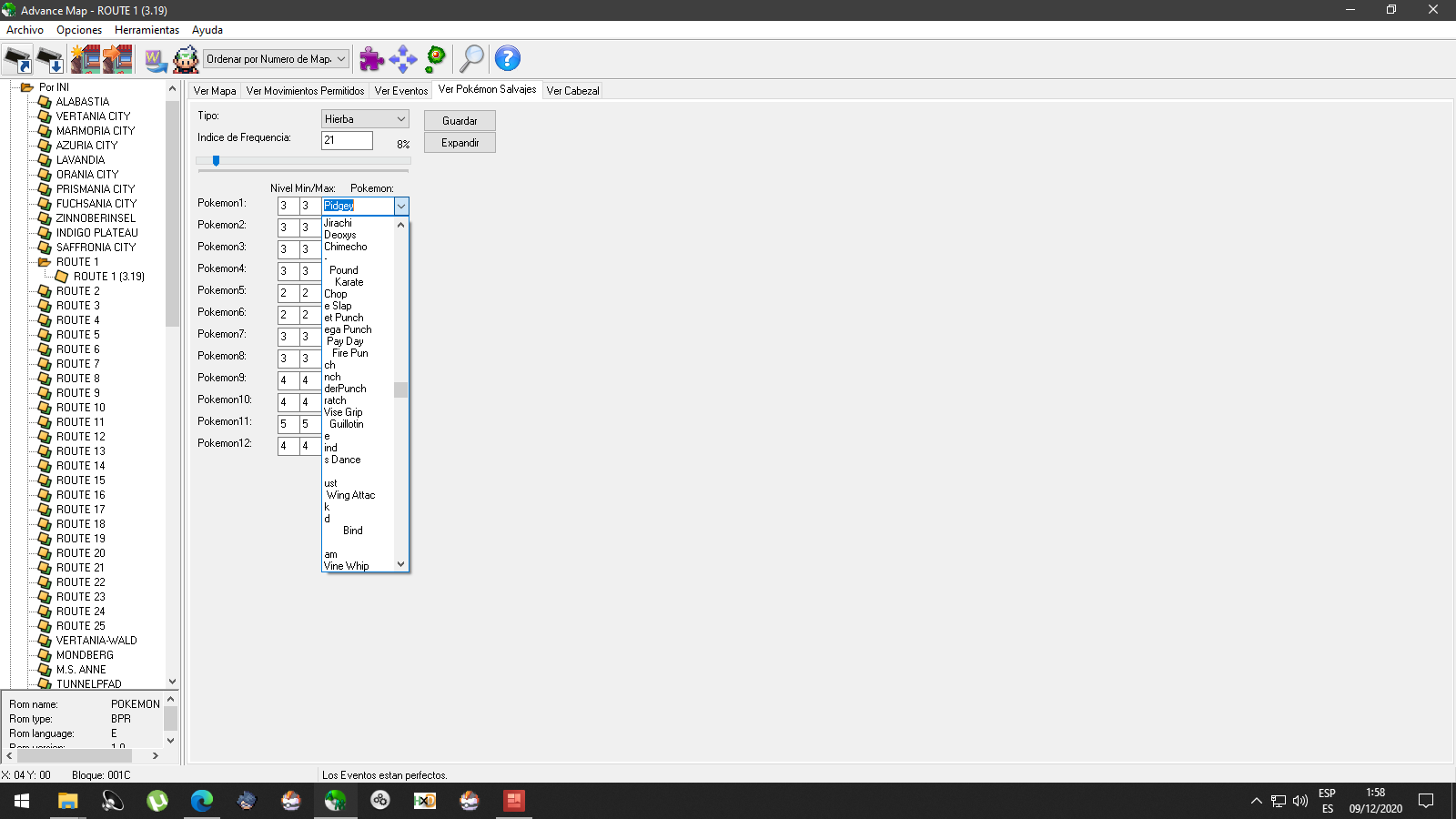Click the trainer sprite toolbar icon
Screen dimensions: 1456x819
point(186,59)
